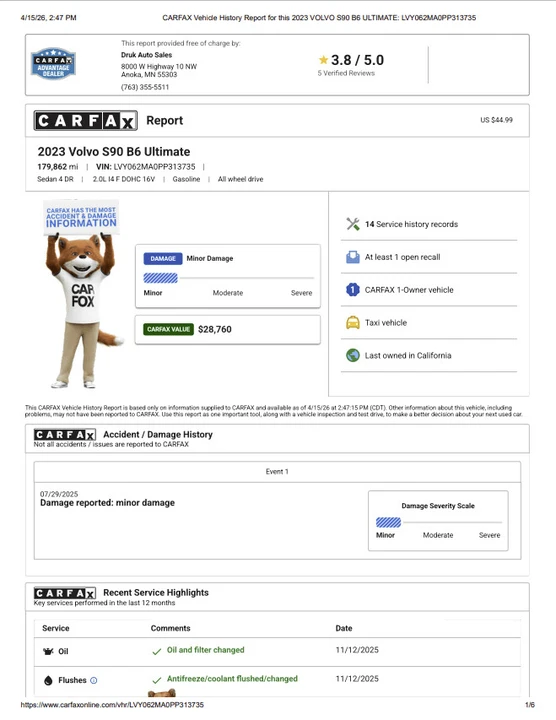The width and height of the screenshot is (556, 720).
Task: Click the CARFAX Report logo
Action: [85, 121]
